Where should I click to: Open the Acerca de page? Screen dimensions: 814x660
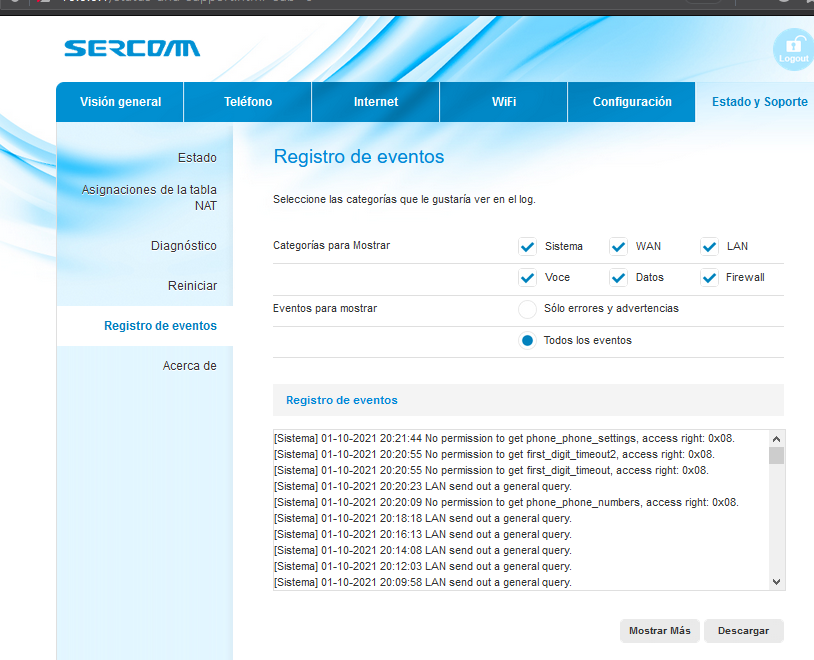189,365
